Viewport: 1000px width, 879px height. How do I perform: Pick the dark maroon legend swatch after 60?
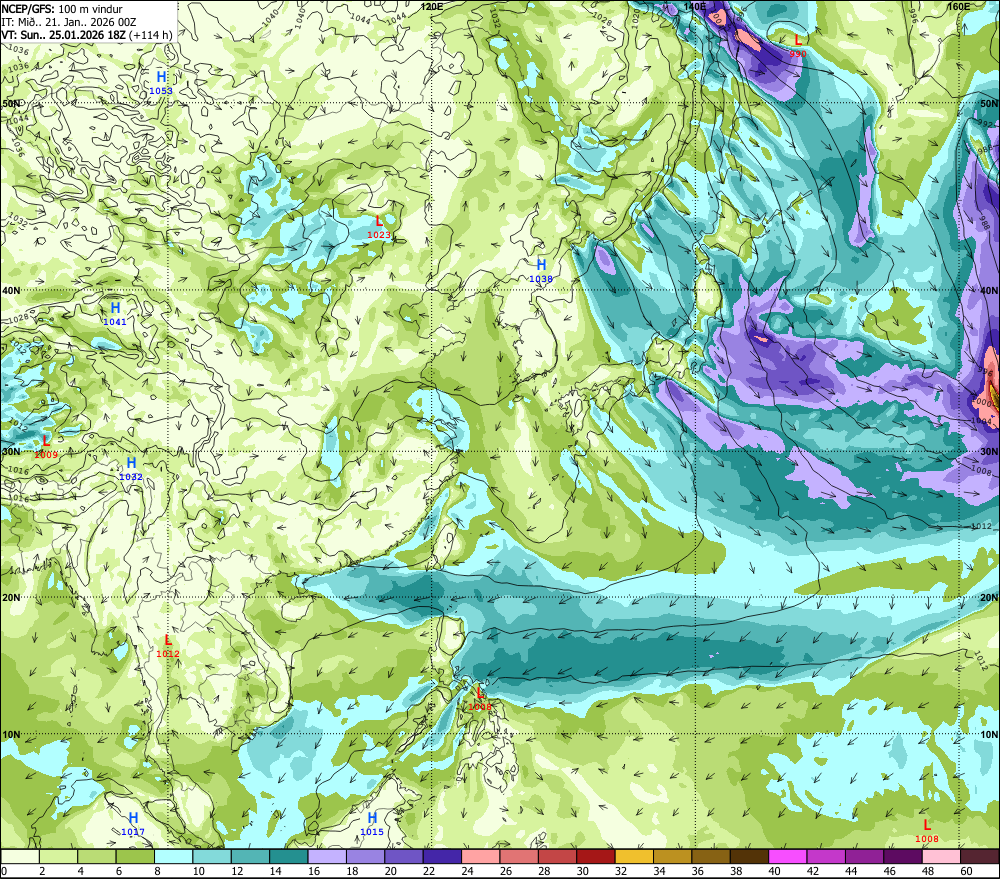pyautogui.click(x=980, y=856)
